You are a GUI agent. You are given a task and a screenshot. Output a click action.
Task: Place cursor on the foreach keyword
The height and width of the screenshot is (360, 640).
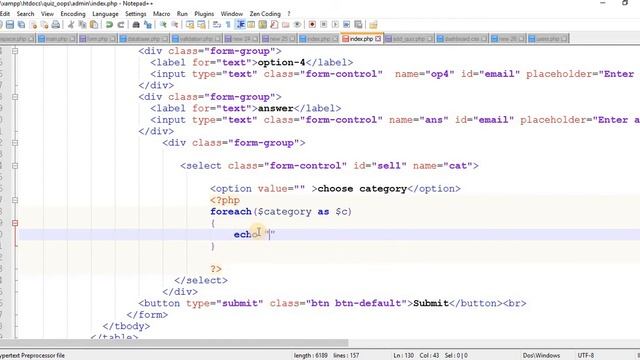(x=231, y=212)
